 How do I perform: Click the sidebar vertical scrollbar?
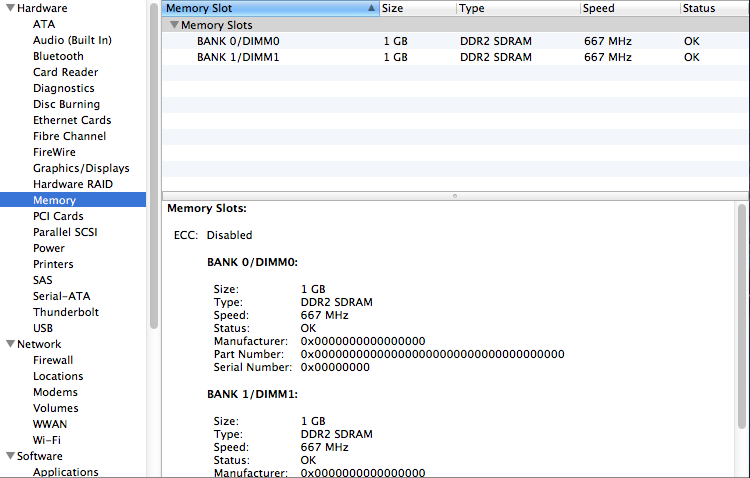[x=154, y=167]
